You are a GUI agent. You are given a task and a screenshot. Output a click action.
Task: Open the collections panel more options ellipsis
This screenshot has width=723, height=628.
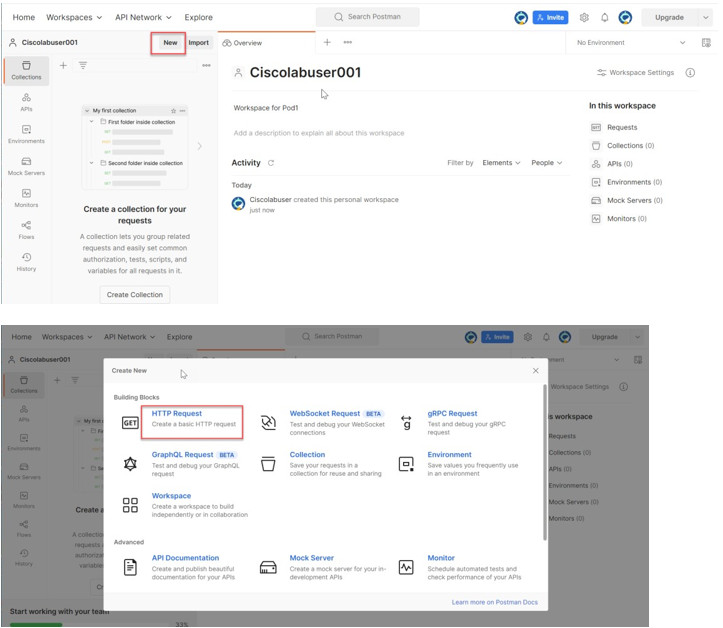(x=207, y=65)
